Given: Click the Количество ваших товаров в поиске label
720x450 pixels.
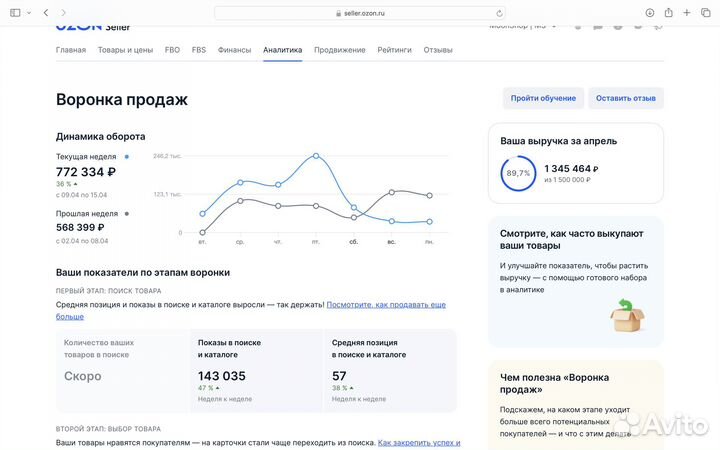Looking at the screenshot, I should click(99, 349).
